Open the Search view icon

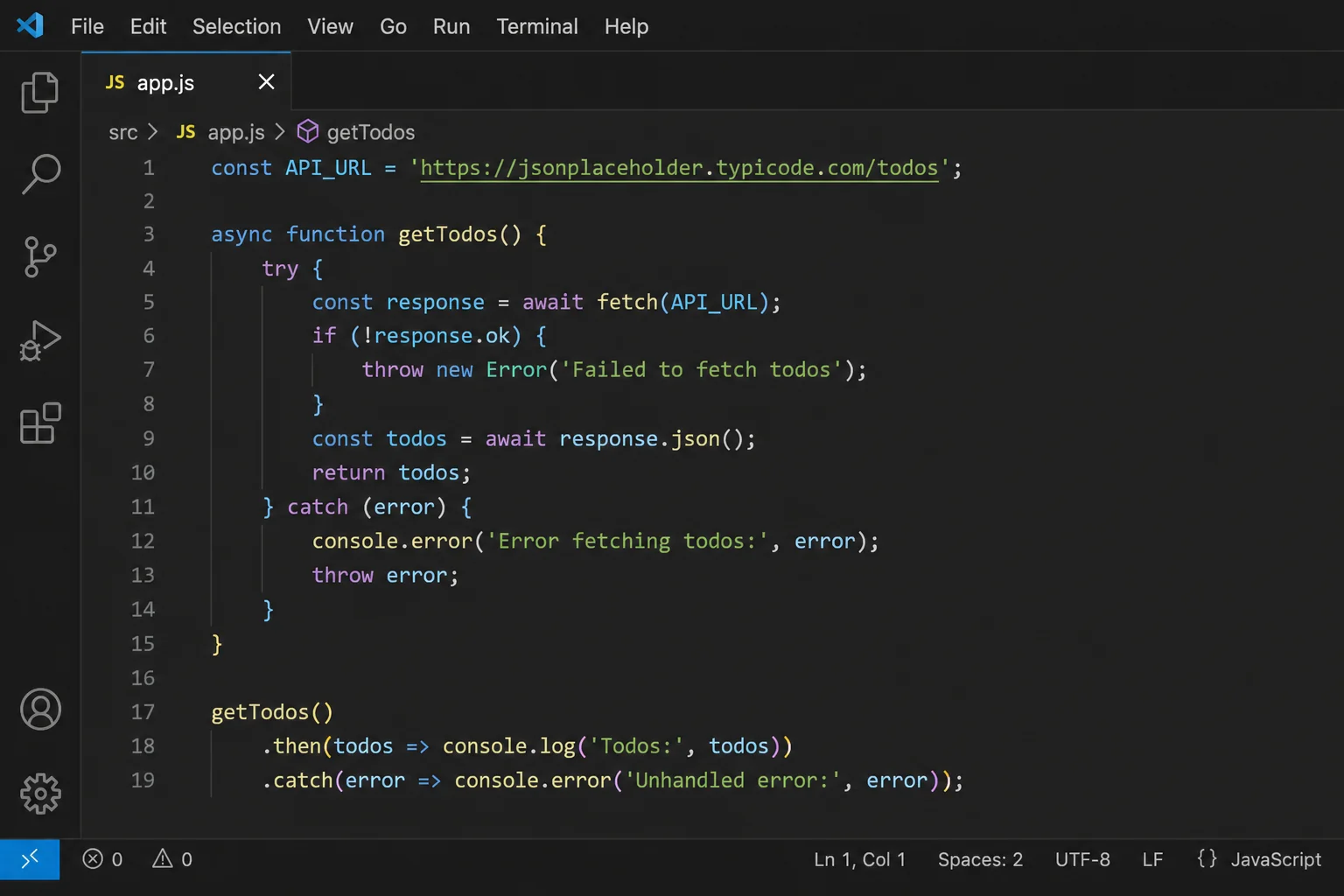[40, 174]
